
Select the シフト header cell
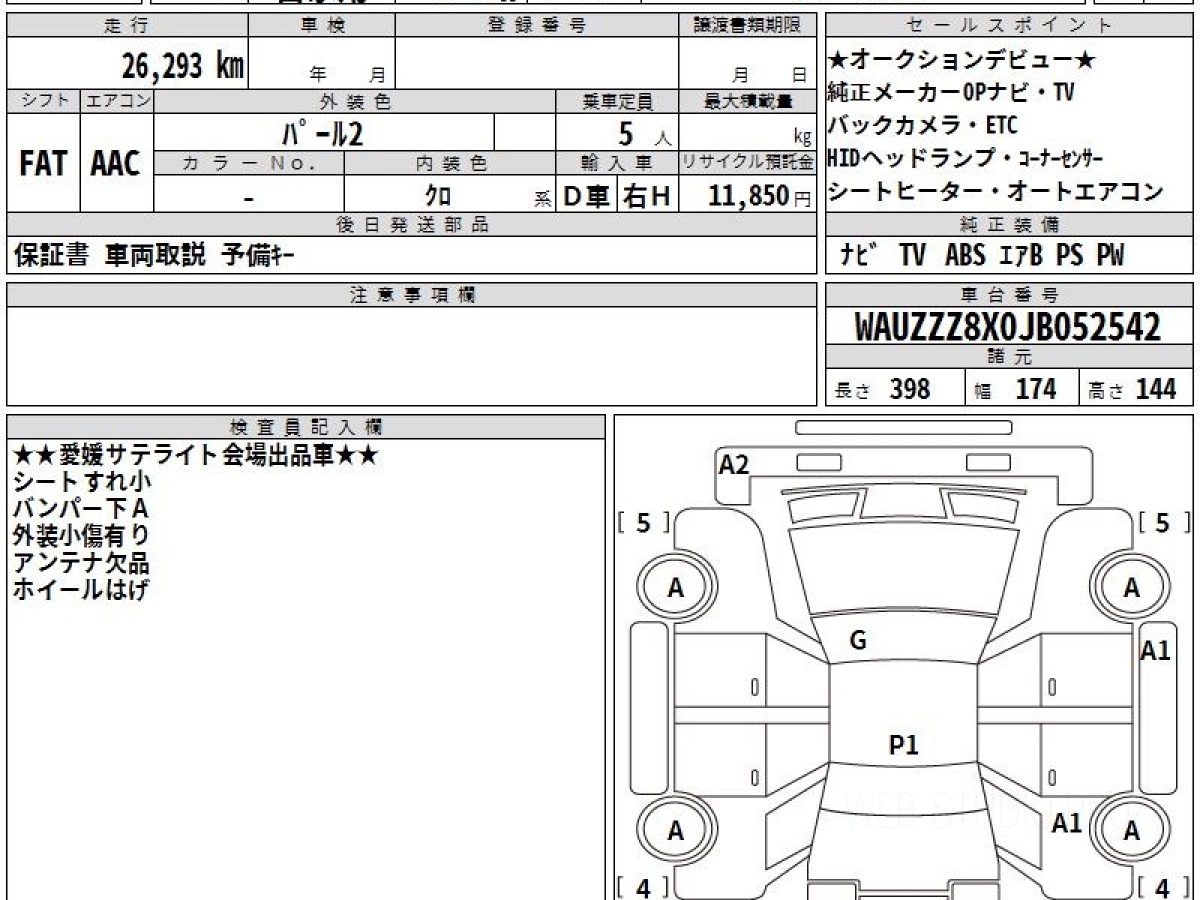click(44, 101)
